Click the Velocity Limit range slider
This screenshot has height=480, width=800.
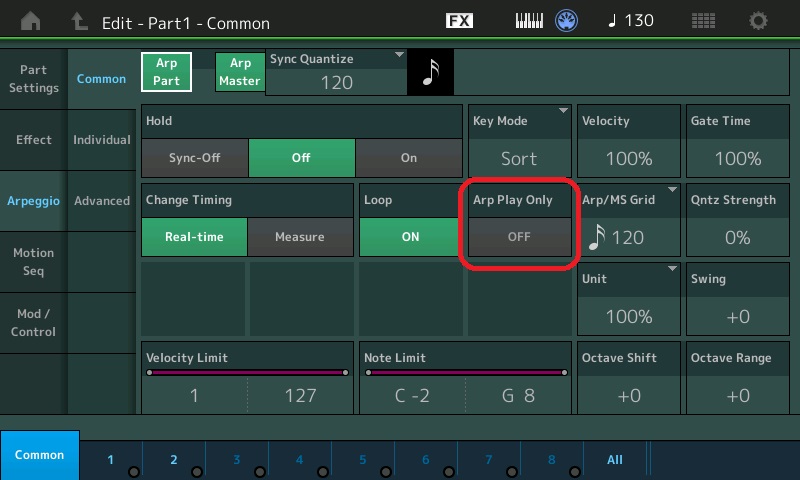[x=247, y=373]
